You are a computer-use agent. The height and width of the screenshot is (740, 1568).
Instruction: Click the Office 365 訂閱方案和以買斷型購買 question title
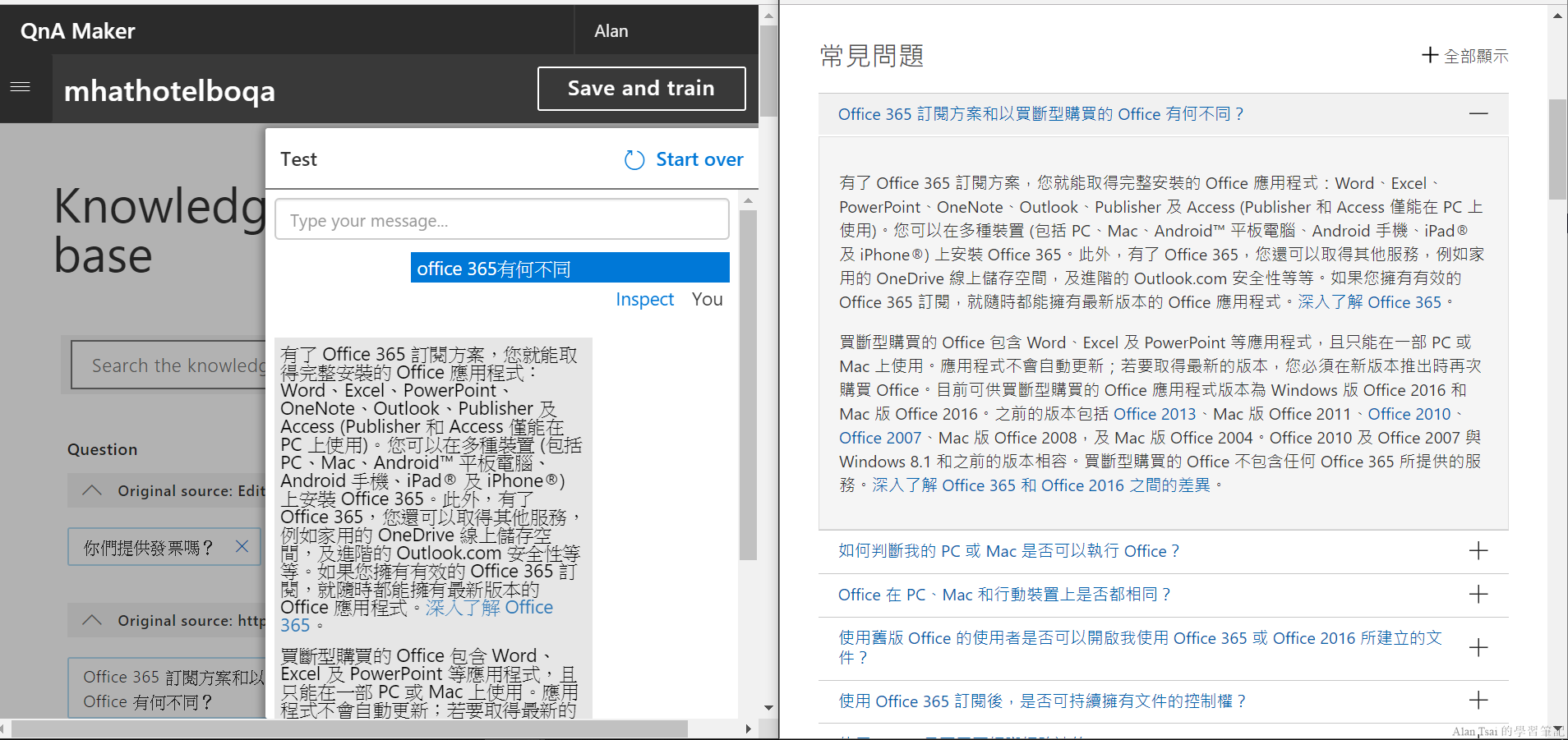pos(1040,114)
